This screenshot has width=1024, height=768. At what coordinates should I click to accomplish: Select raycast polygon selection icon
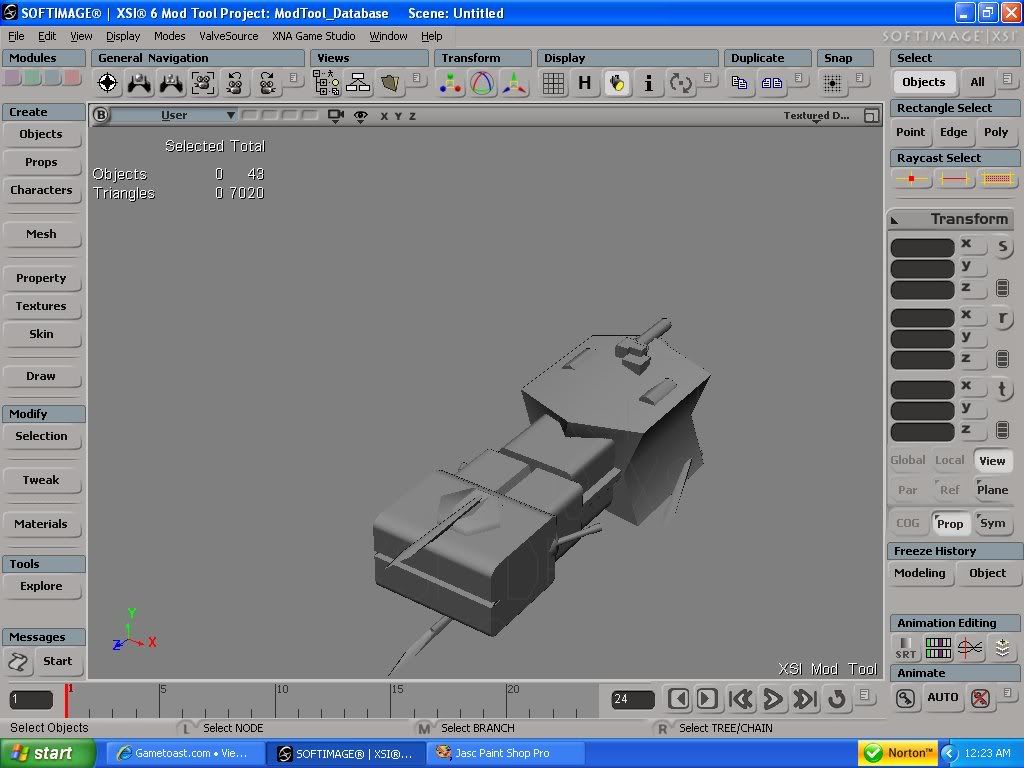point(997,178)
